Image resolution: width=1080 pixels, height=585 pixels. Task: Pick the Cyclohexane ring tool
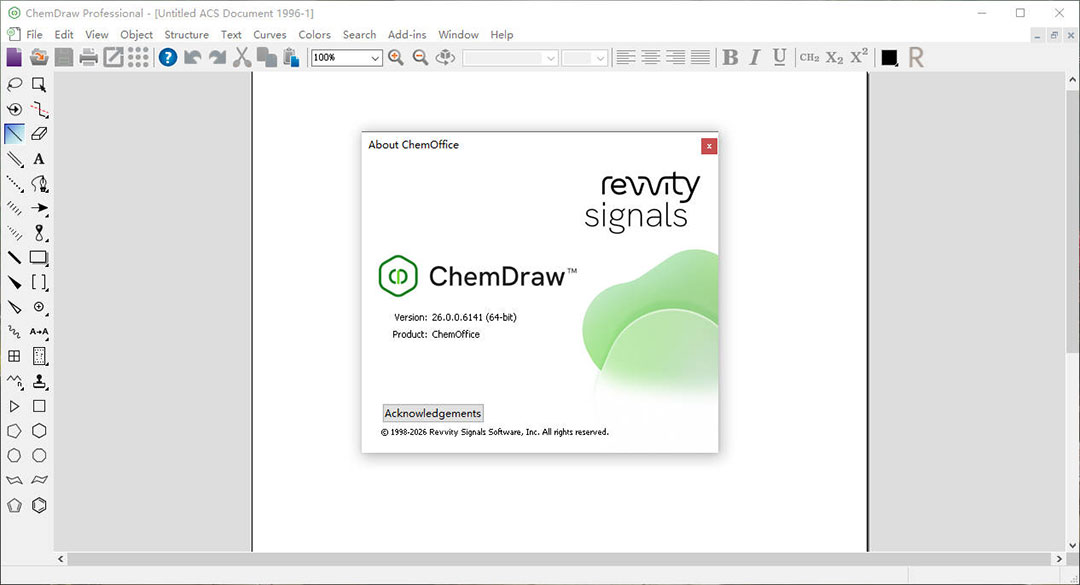(39, 431)
